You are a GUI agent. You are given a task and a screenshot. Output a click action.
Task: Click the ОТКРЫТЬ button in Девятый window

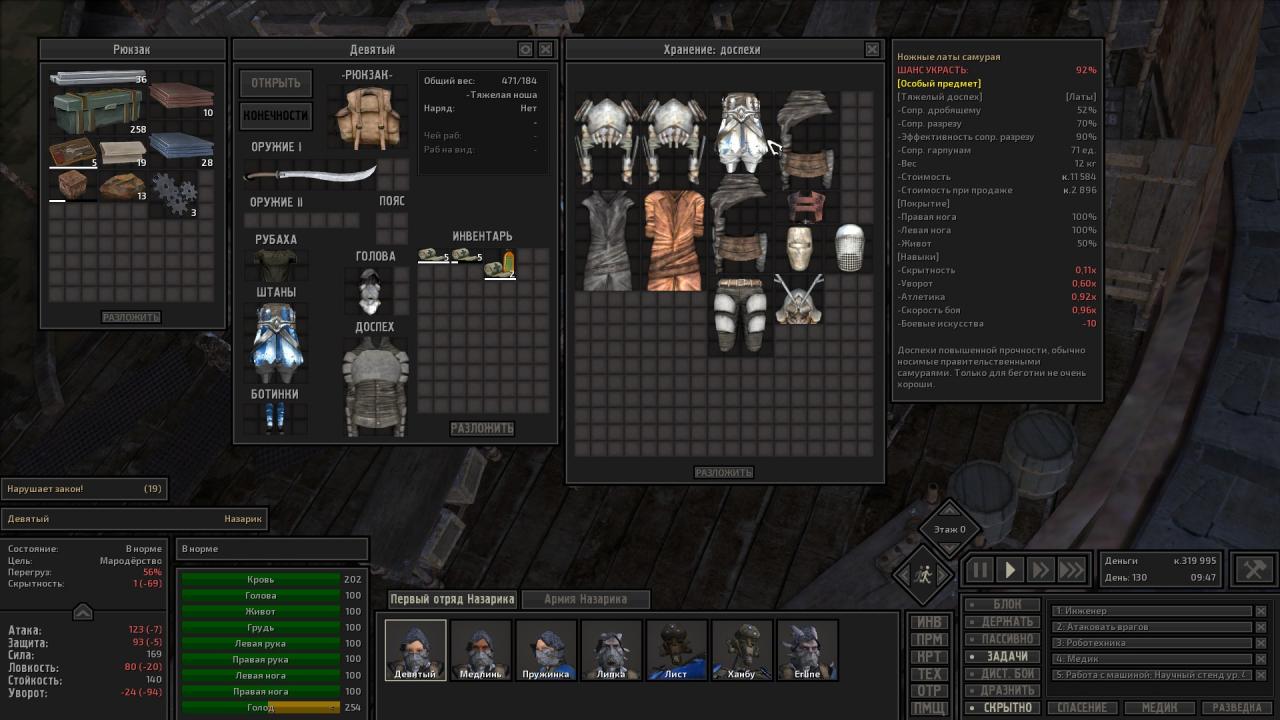276,83
